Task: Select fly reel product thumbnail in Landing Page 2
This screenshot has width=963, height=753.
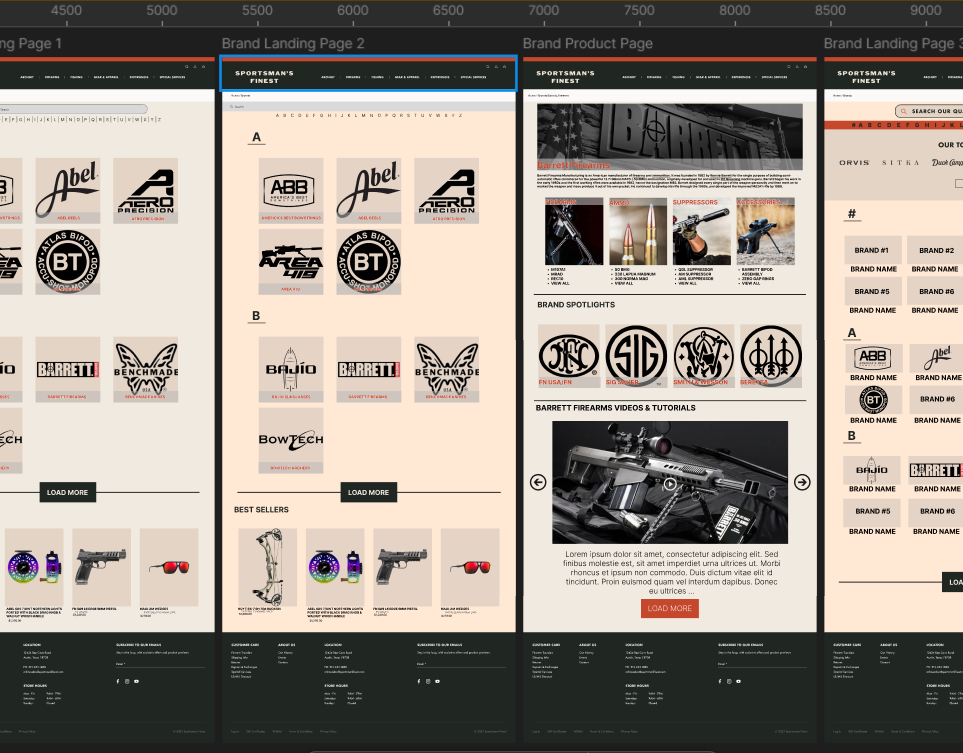Action: [x=335, y=568]
